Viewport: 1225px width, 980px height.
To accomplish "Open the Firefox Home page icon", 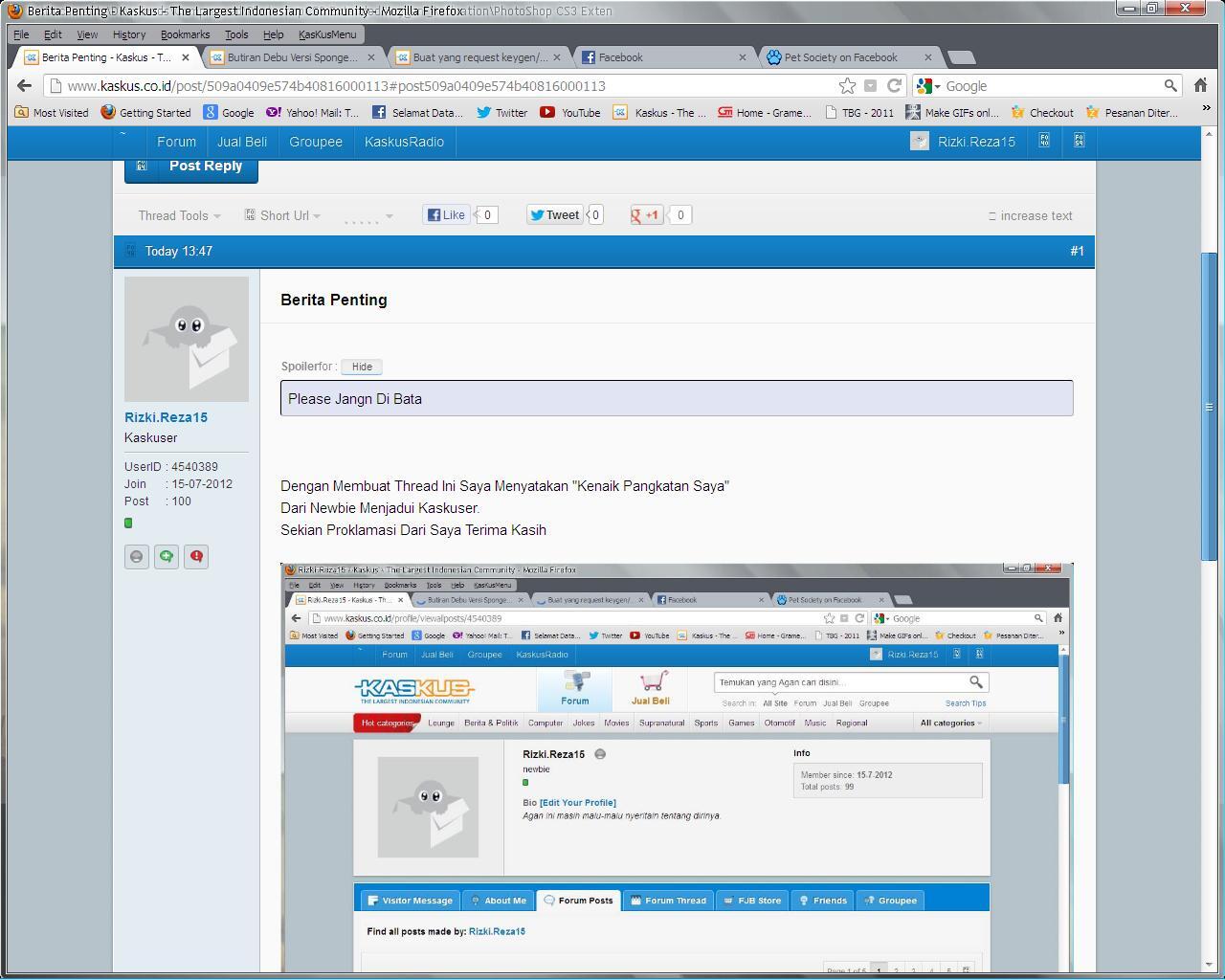I will [1201, 85].
